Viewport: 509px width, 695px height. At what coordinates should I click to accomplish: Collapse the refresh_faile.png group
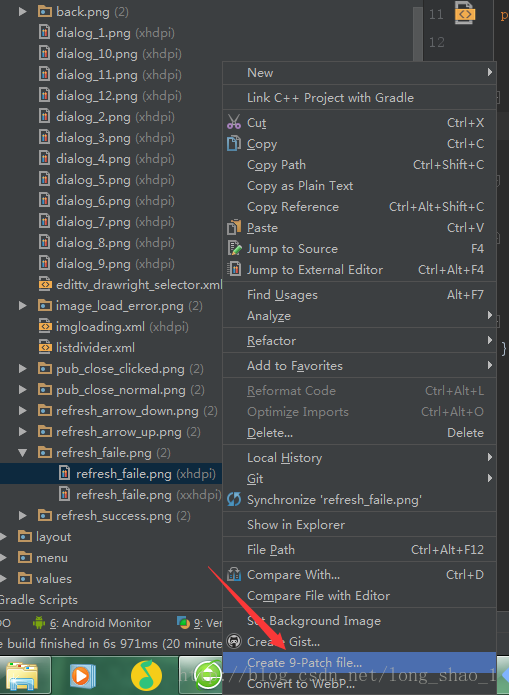click(x=22, y=453)
